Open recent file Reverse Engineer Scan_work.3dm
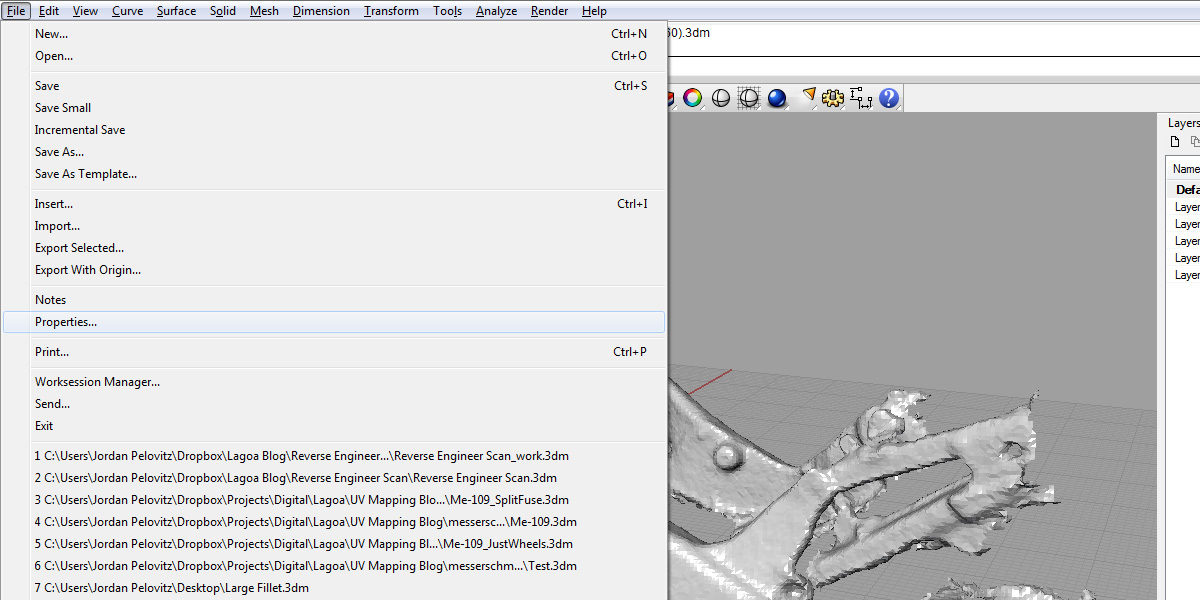Screen dimensions: 1200x600 (x=301, y=456)
